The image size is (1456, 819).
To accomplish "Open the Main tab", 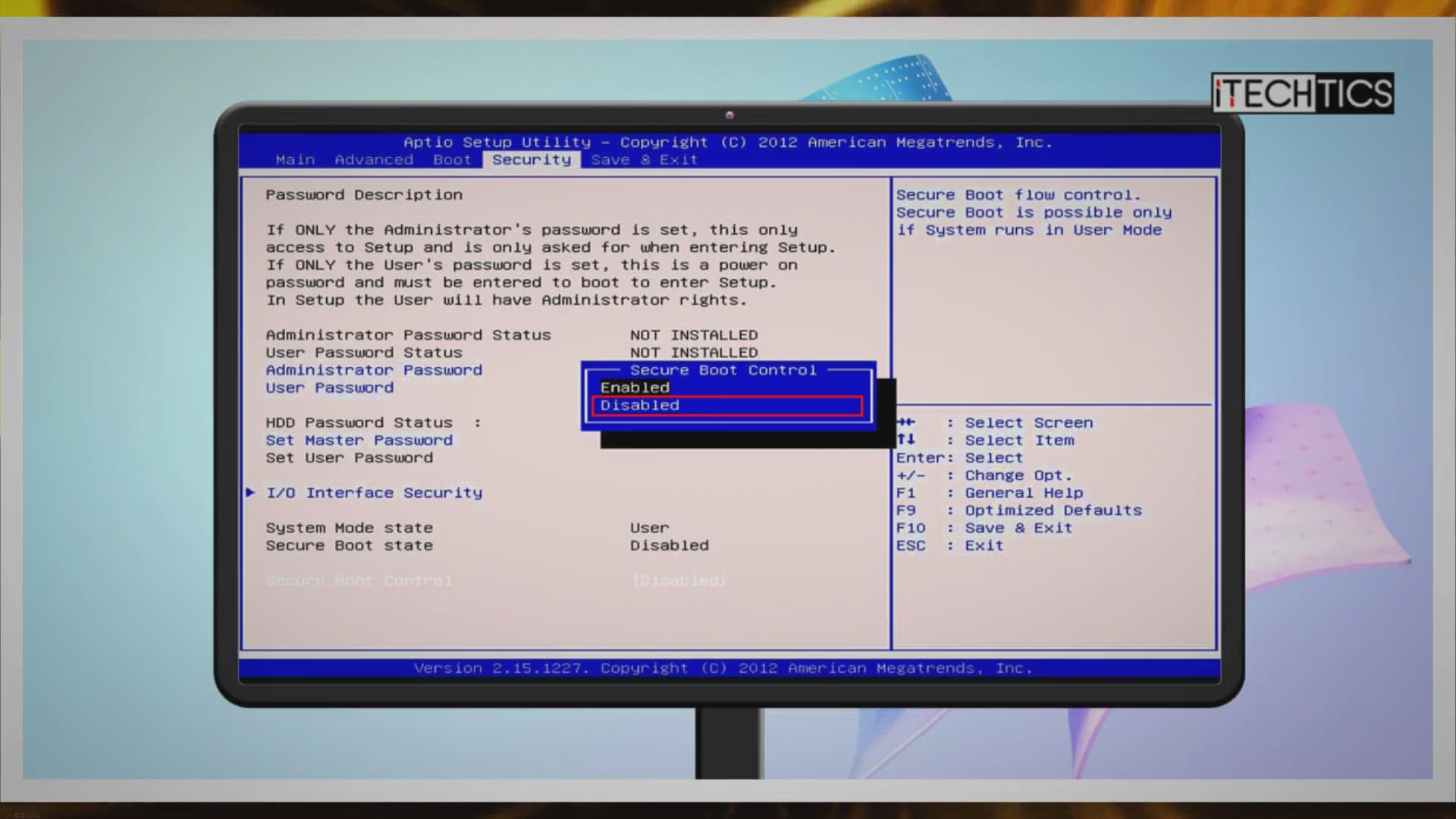I will coord(295,160).
